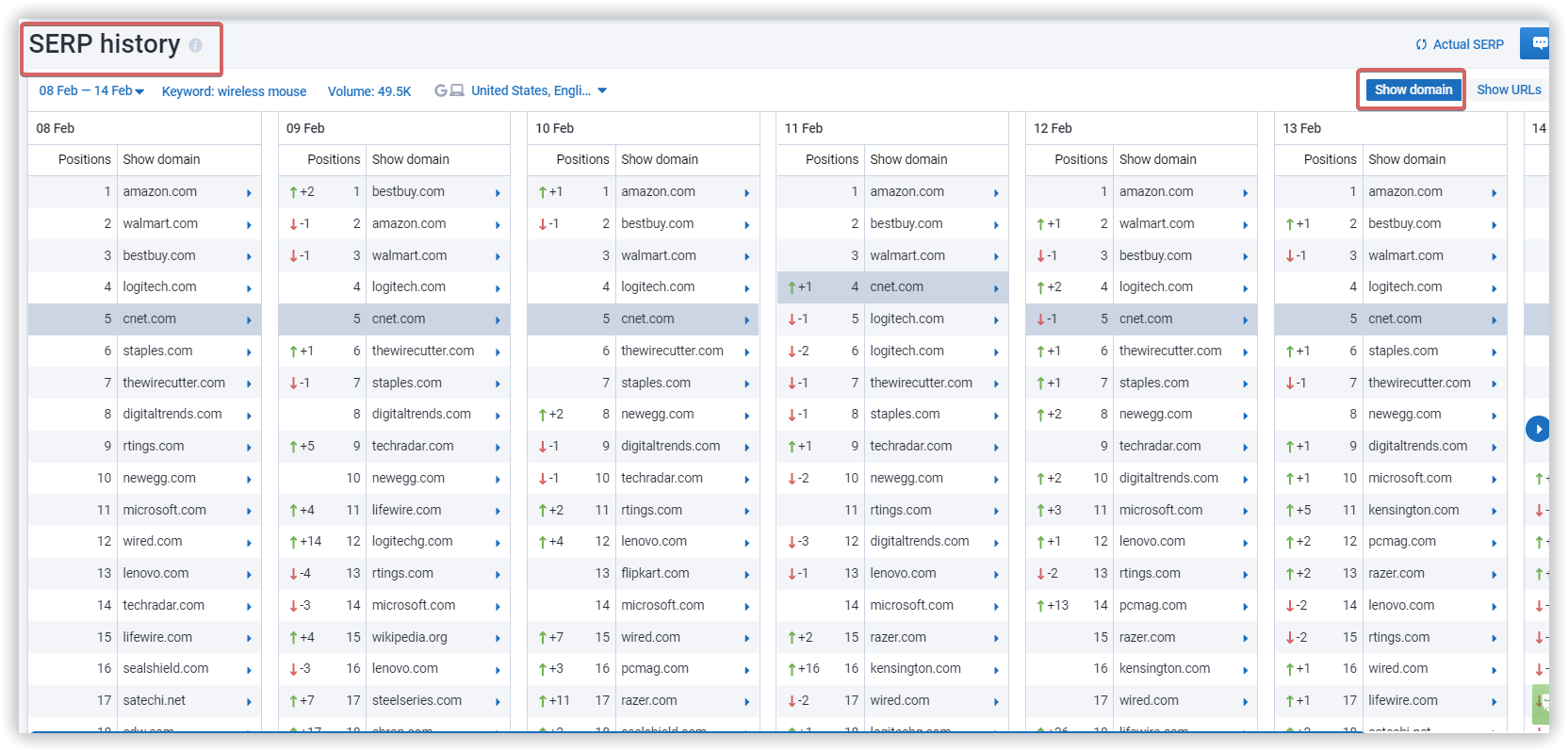Click Show domain column header under 10 Feb
Image resolution: width=1568 pixels, height=752 pixels.
tap(660, 159)
